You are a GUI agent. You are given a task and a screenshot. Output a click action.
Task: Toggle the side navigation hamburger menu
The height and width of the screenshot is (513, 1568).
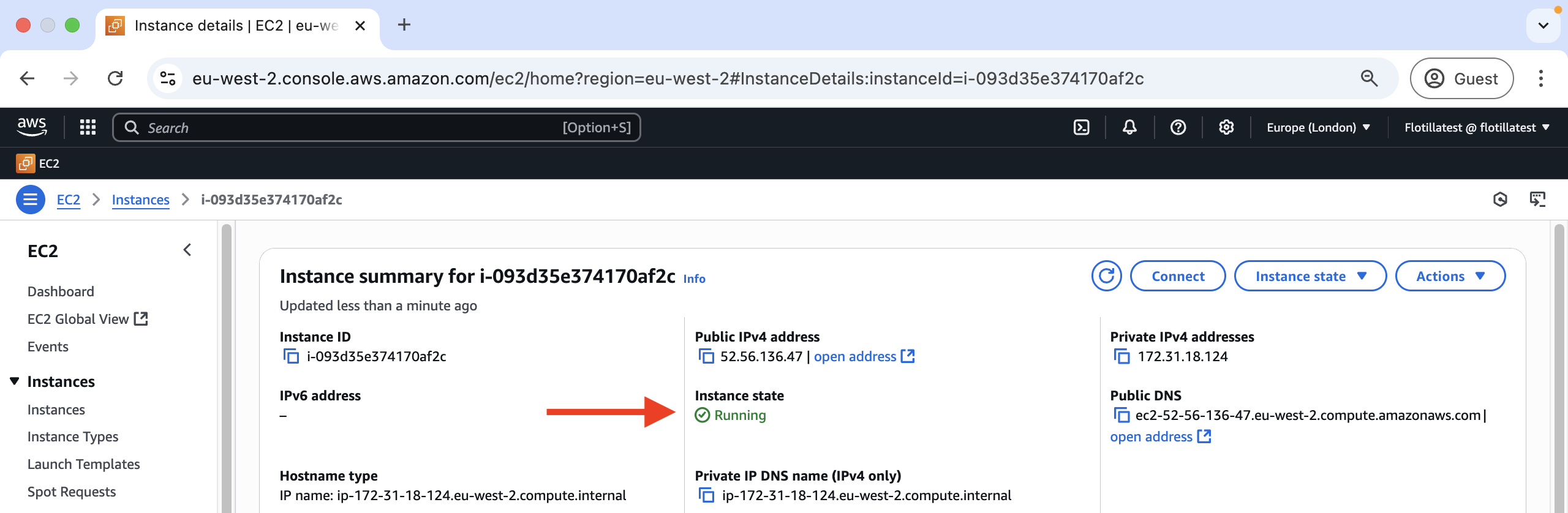click(30, 200)
